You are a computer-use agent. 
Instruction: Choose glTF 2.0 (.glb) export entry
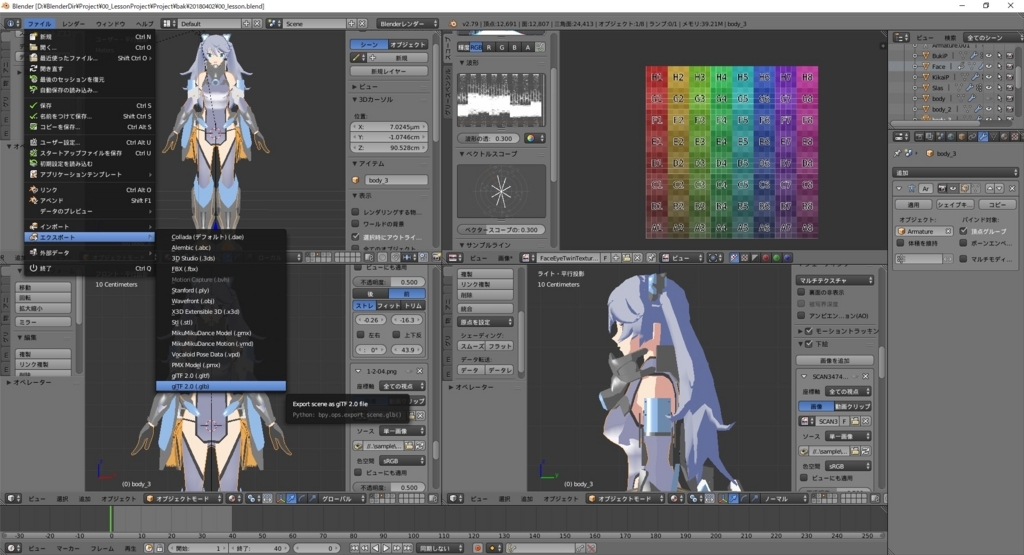[221, 387]
